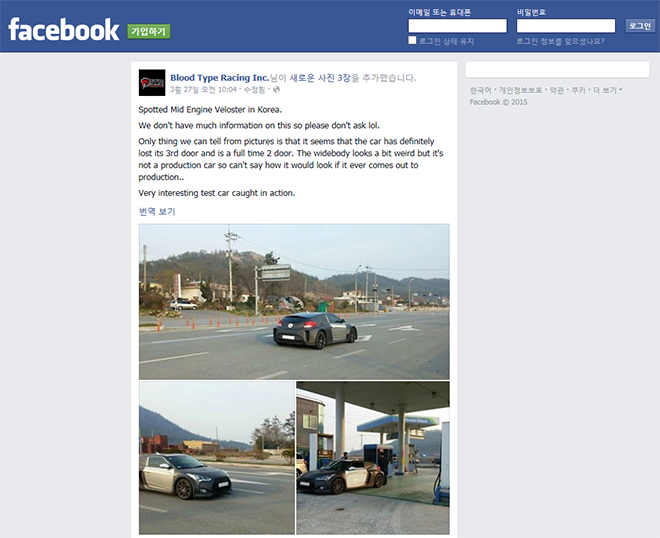Open the large Veloster road photo
The height and width of the screenshot is (538, 660).
click(294, 302)
